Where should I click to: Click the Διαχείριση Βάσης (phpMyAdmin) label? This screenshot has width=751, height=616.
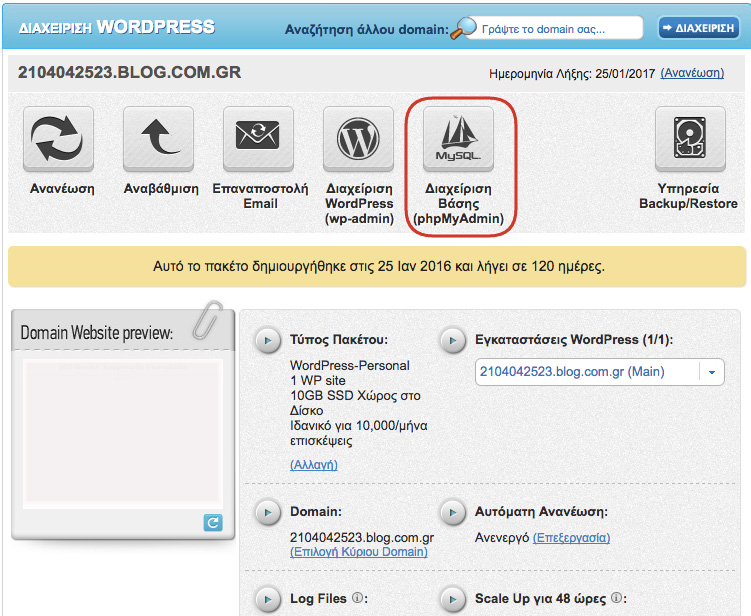pyautogui.click(x=458, y=204)
